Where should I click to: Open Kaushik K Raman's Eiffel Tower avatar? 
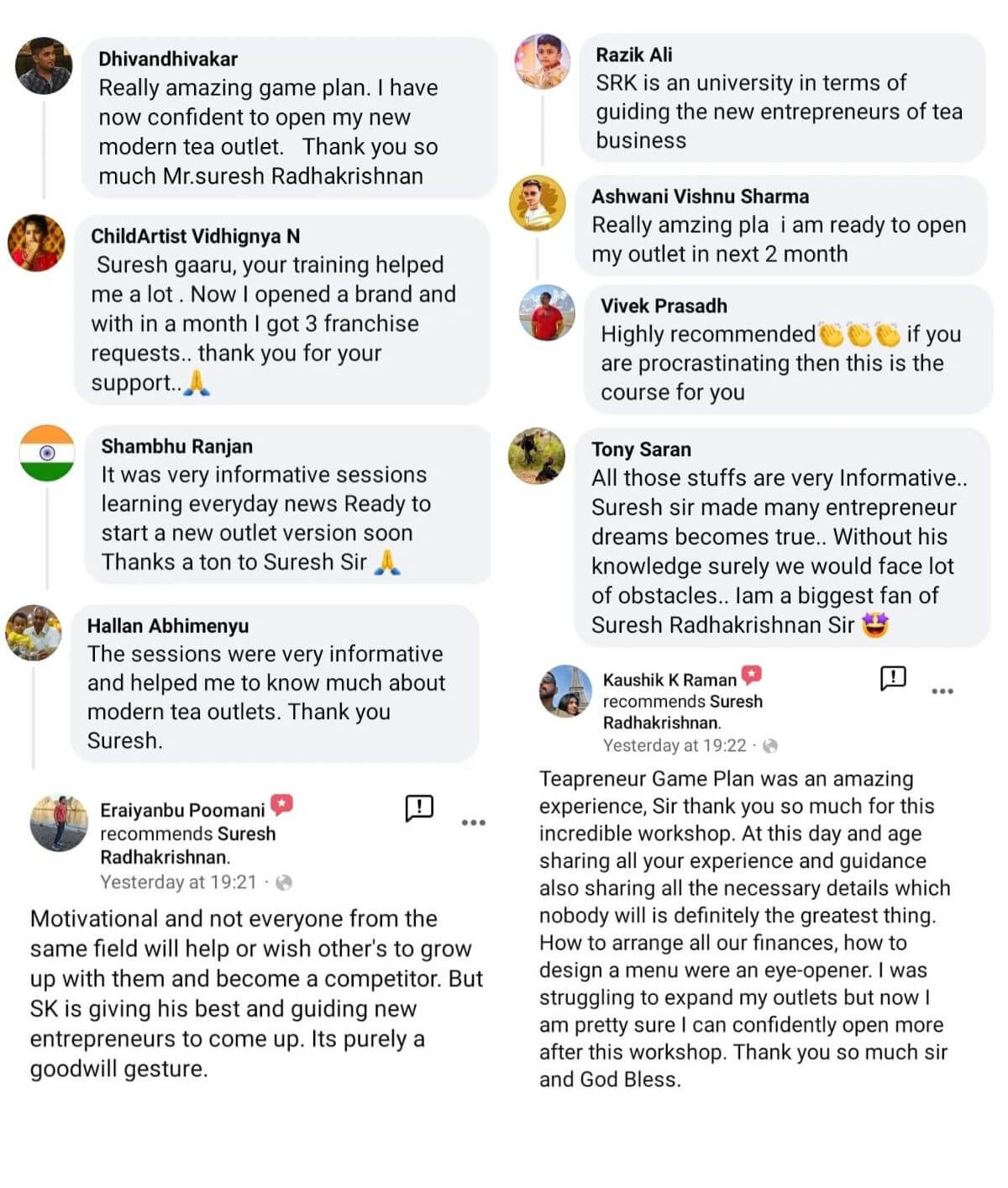pos(565,691)
